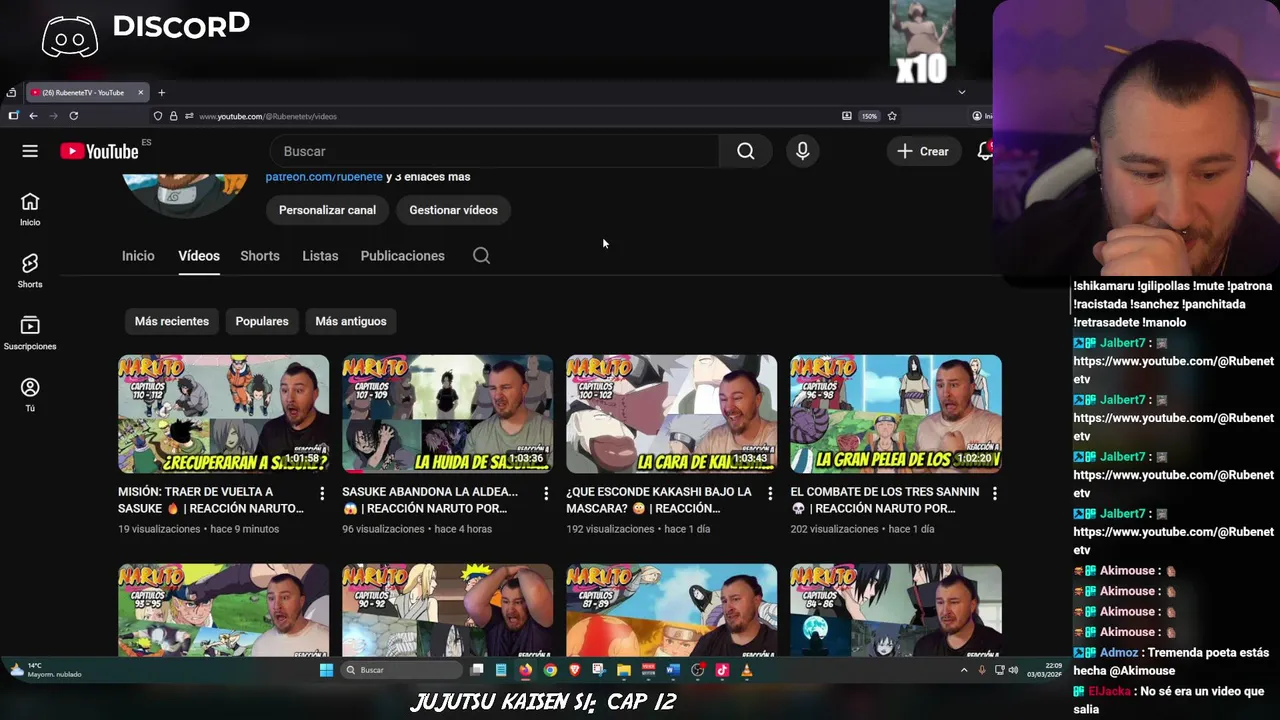Open the Listas channel tab

coord(320,256)
